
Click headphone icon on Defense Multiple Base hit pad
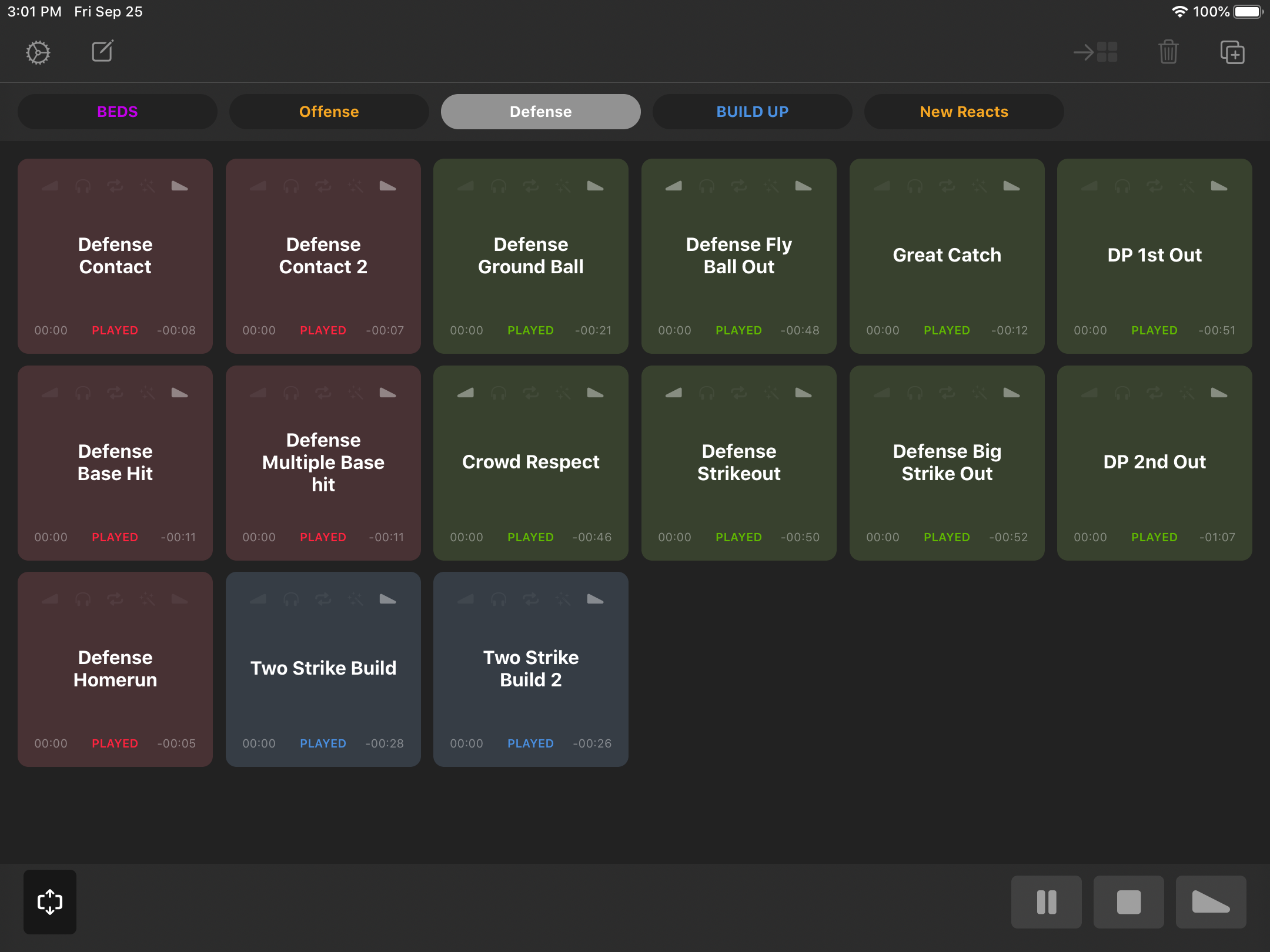(x=291, y=393)
